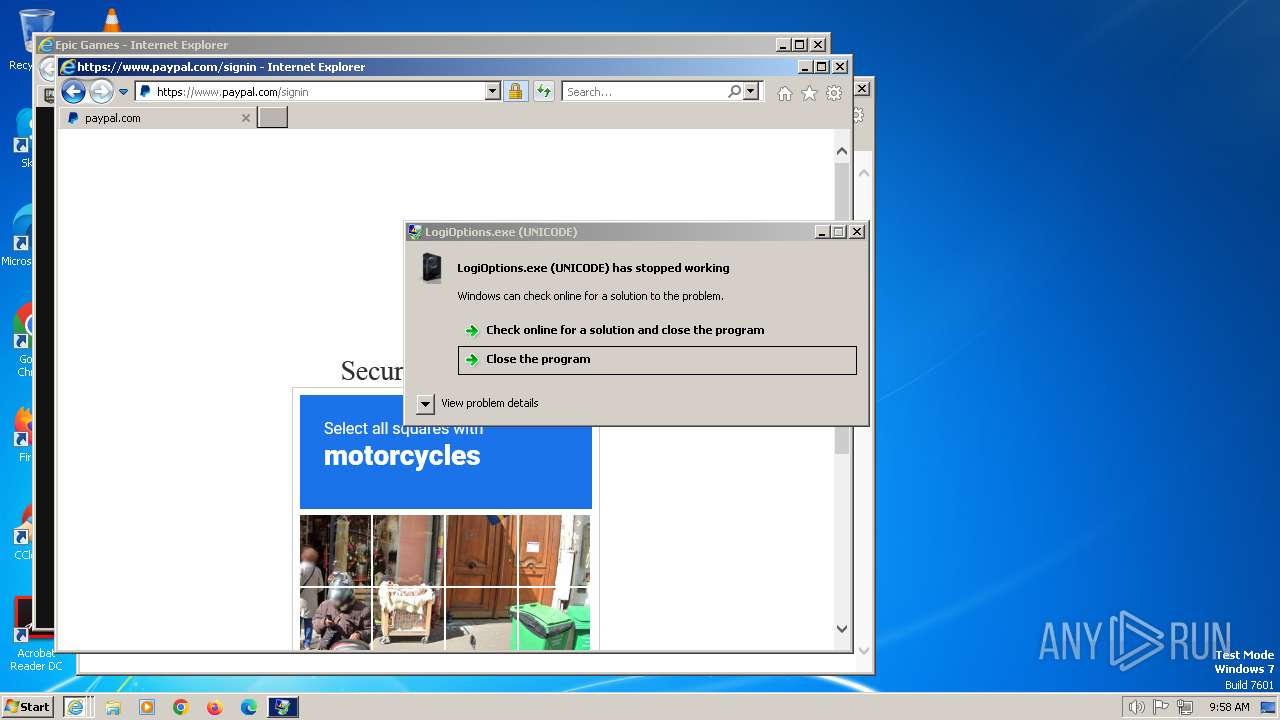Viewport: 1280px width, 720px height.
Task: Open the Tools gear icon
Action: (x=834, y=93)
